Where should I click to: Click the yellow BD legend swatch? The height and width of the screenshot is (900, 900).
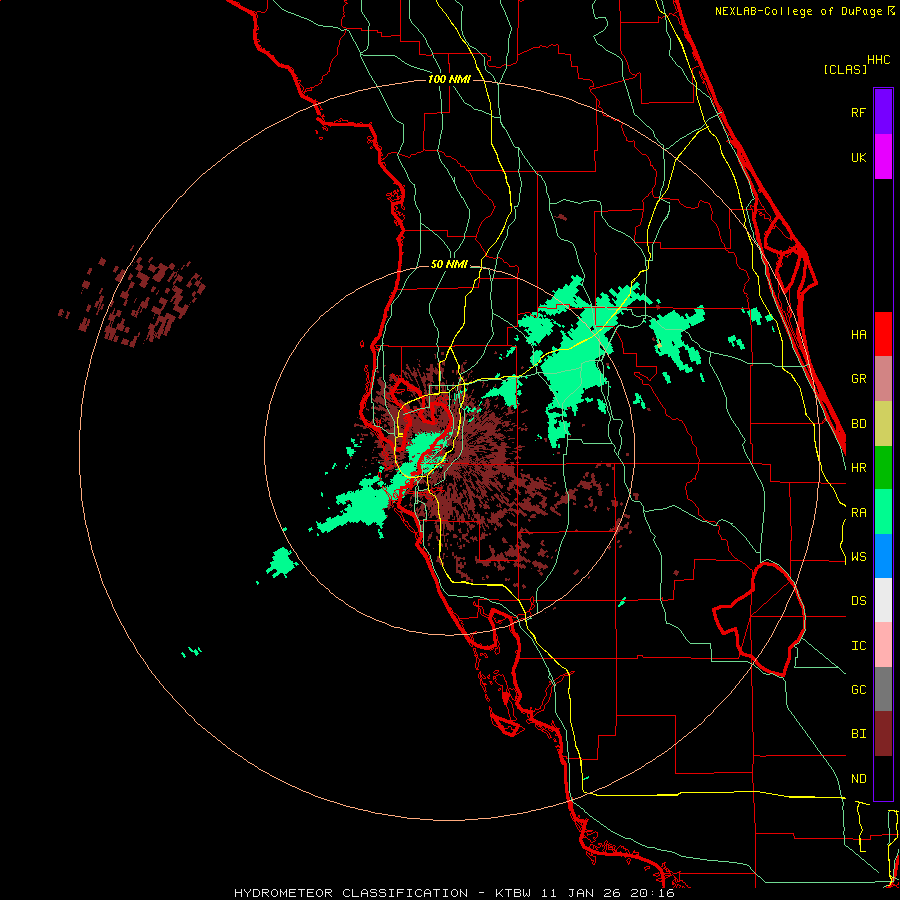click(883, 424)
